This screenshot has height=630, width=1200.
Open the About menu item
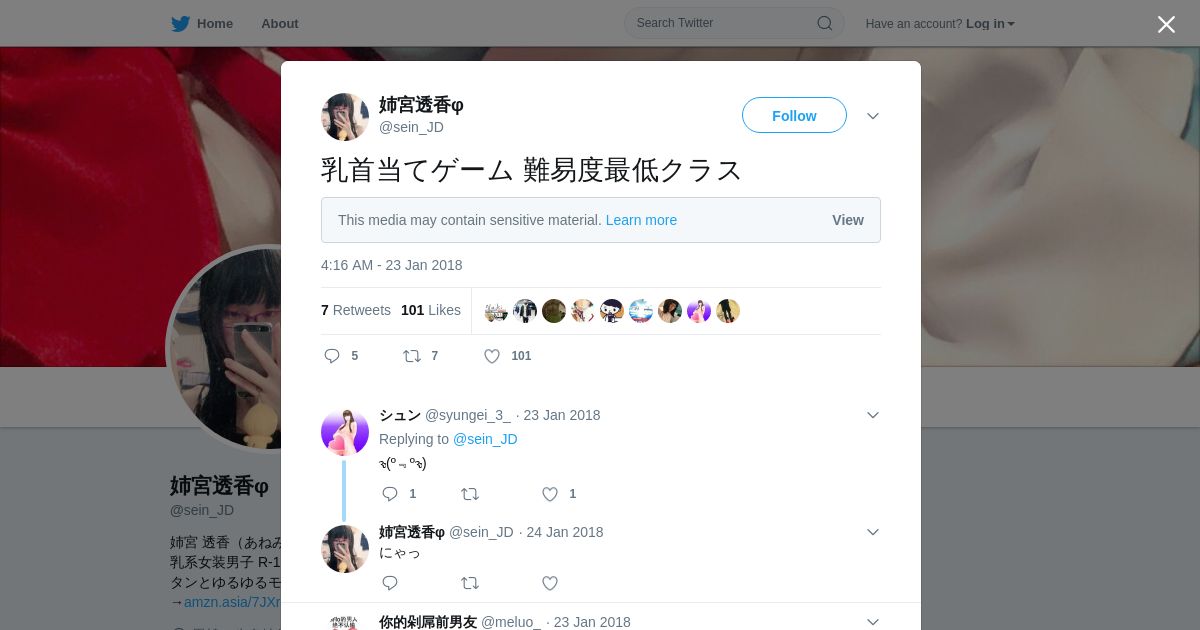pyautogui.click(x=279, y=24)
